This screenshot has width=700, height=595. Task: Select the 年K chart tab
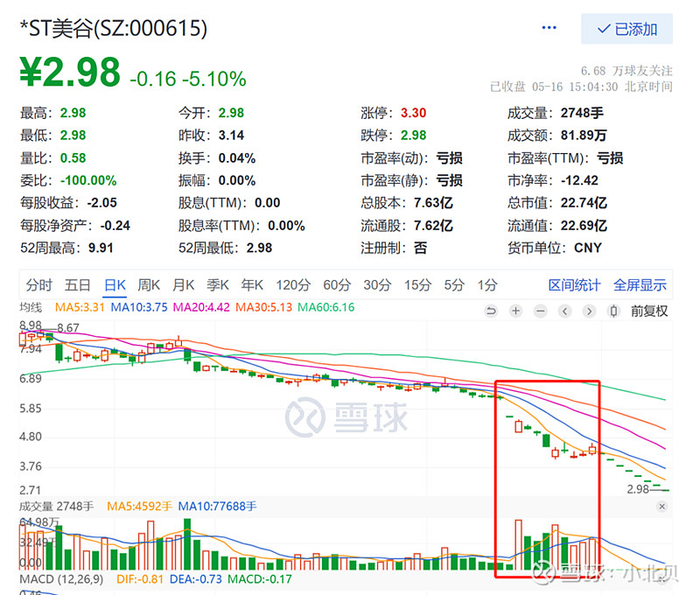pos(252,285)
